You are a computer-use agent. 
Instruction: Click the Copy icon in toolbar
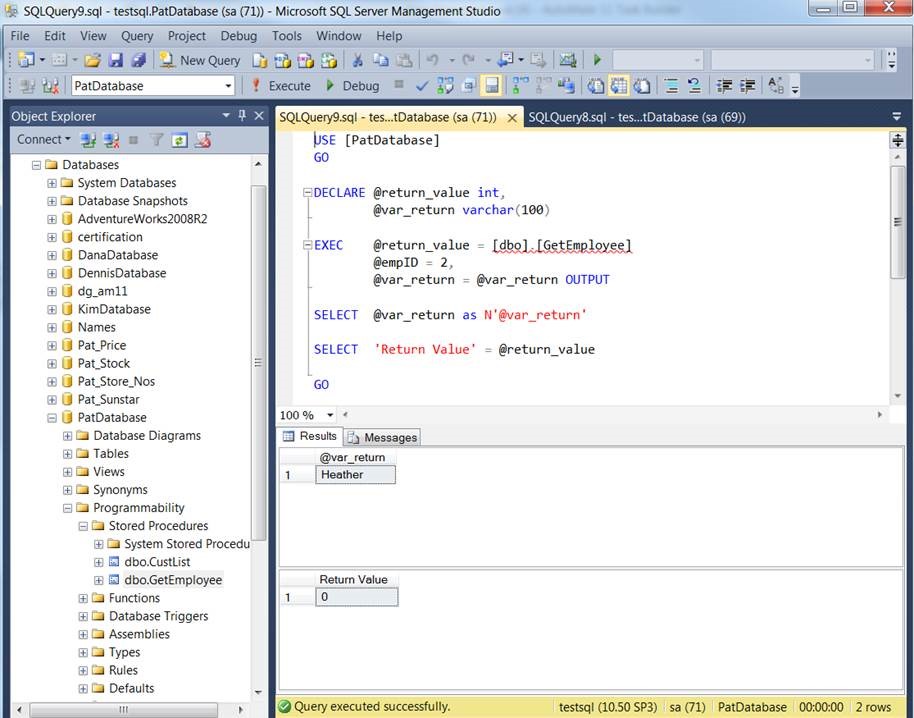pos(381,60)
